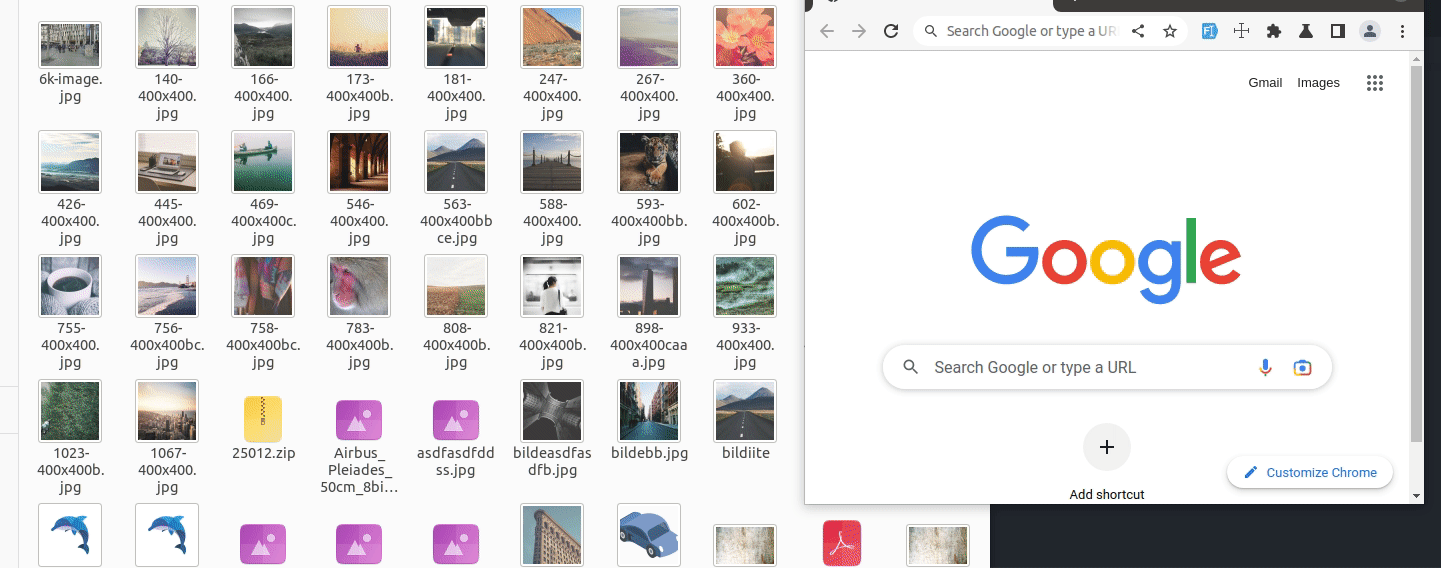Screen dimensions: 1441x568
Task: Click the Customize Chrome button
Action: 1310,473
